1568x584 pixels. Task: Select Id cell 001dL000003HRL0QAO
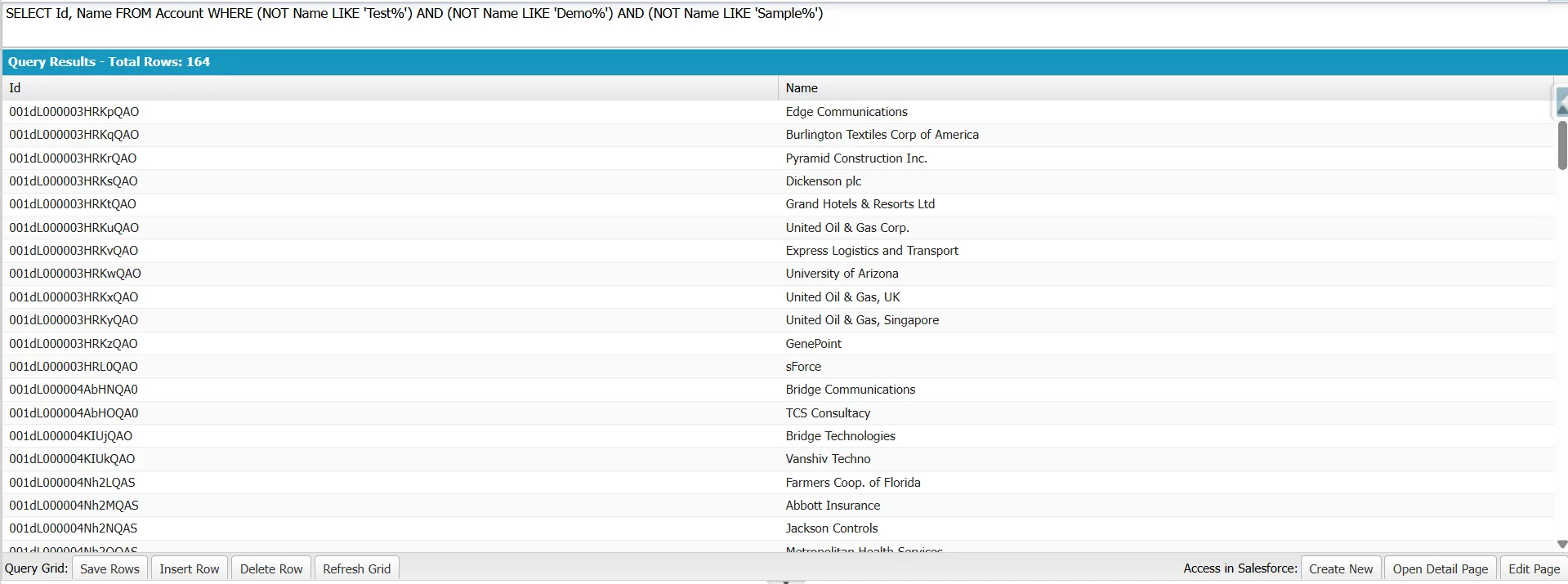click(390, 367)
